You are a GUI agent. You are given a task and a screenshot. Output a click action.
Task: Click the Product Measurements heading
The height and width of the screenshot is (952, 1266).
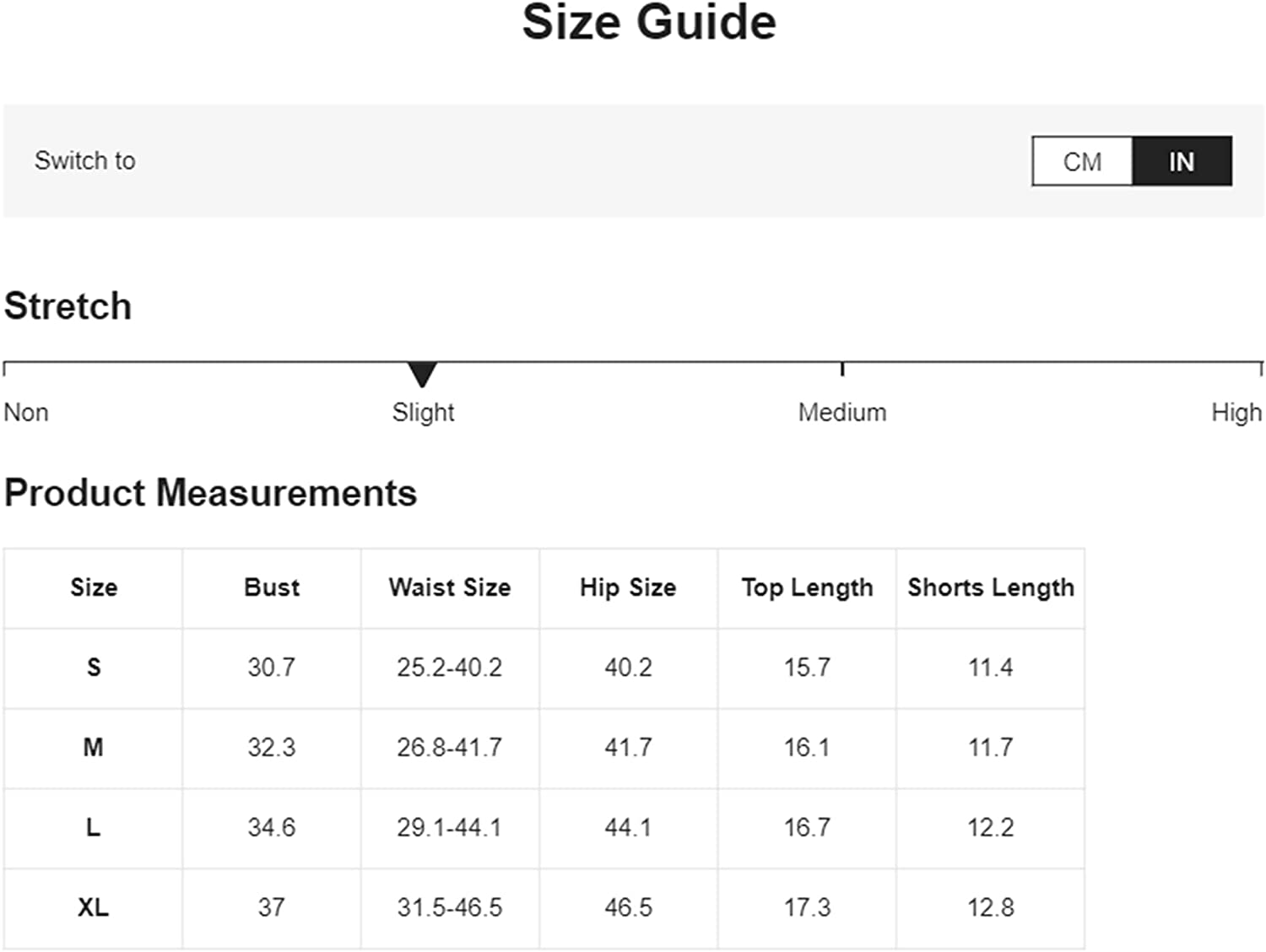tap(211, 493)
